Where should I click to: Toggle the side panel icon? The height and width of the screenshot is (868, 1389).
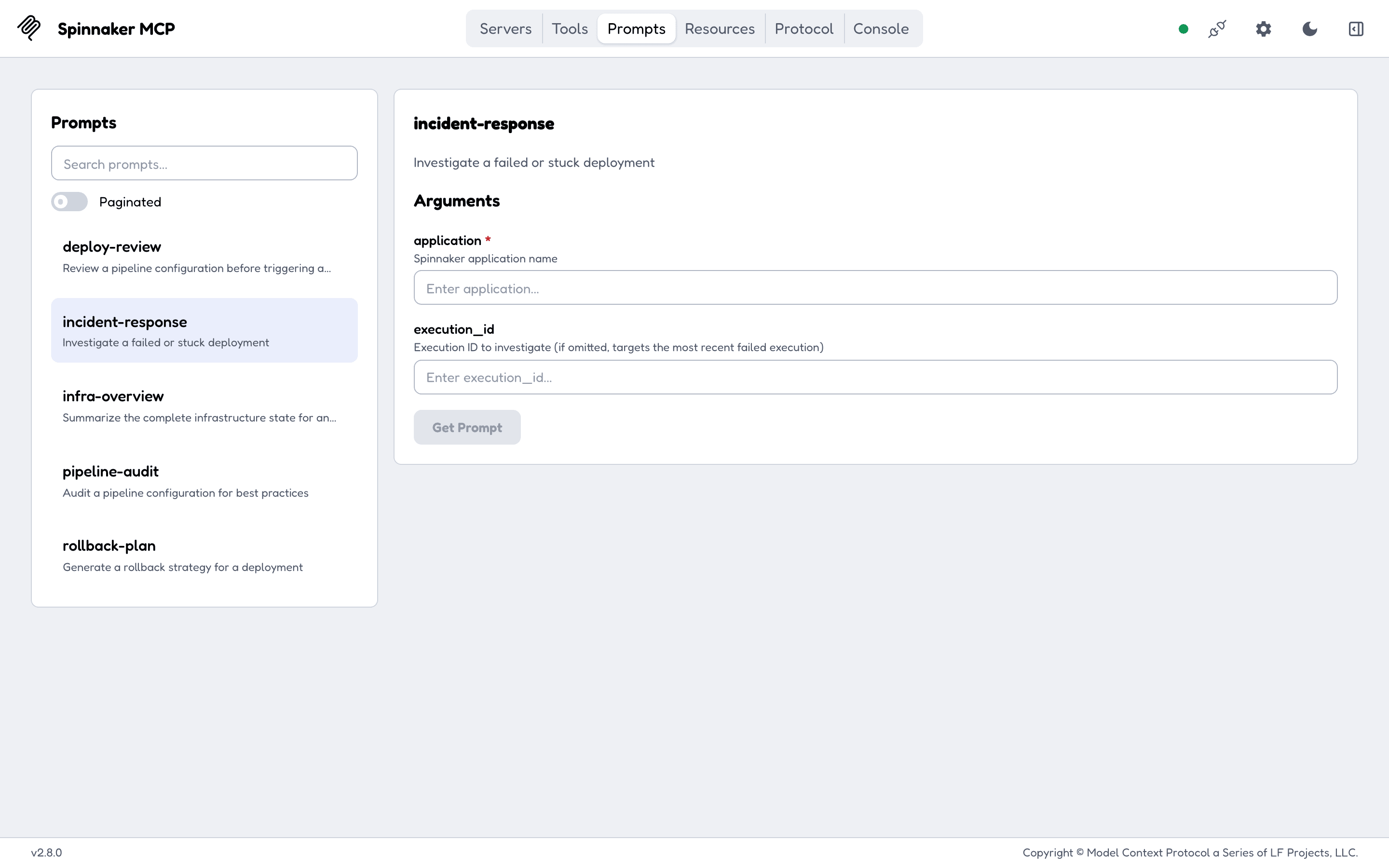tap(1356, 29)
